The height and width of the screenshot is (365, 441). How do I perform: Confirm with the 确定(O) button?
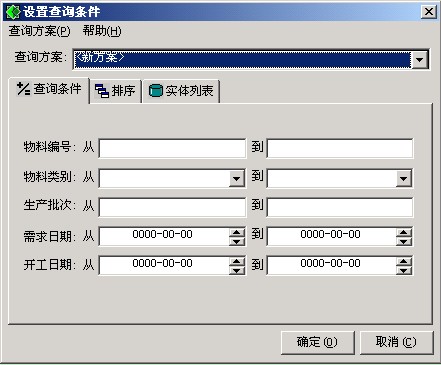click(317, 342)
